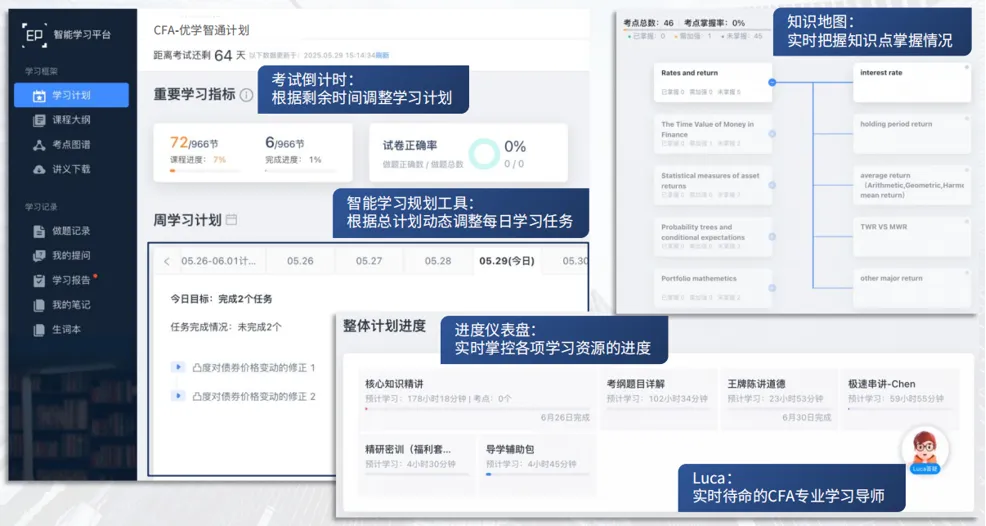The height and width of the screenshot is (526, 986).
Task: Open 学习计划 in the sidebar
Action: [x=71, y=95]
